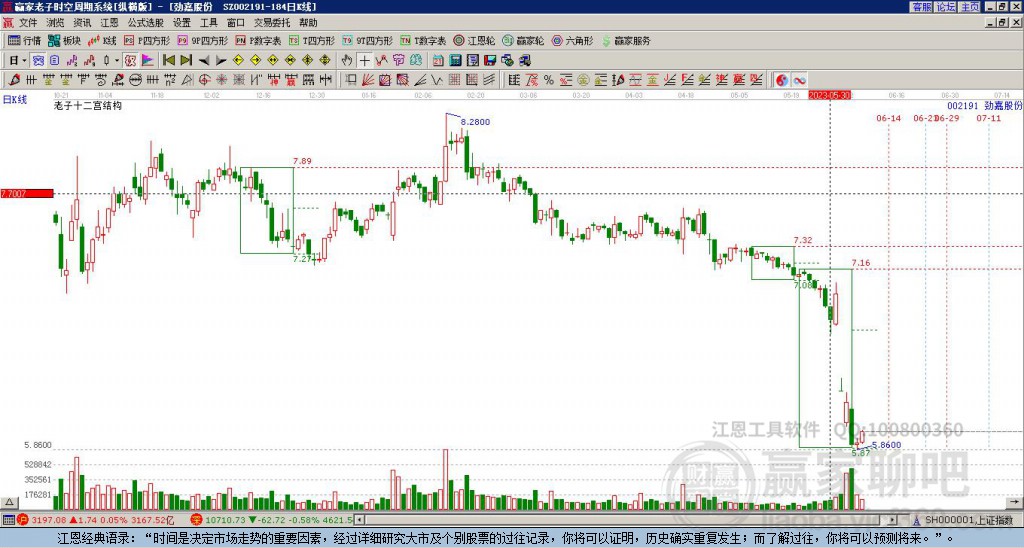Jump to last bar with skip-to-end icon
The image size is (1024, 548).
(x=186, y=61)
